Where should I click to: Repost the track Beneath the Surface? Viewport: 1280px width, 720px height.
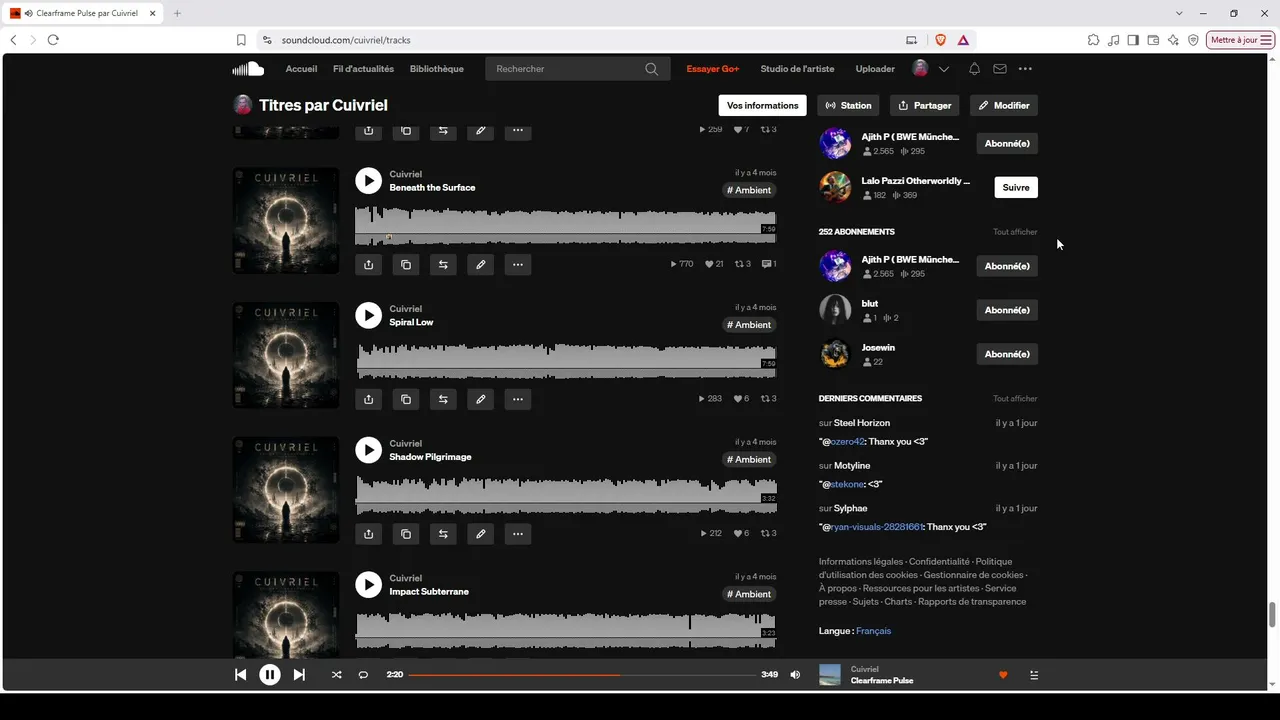pyautogui.click(x=443, y=265)
